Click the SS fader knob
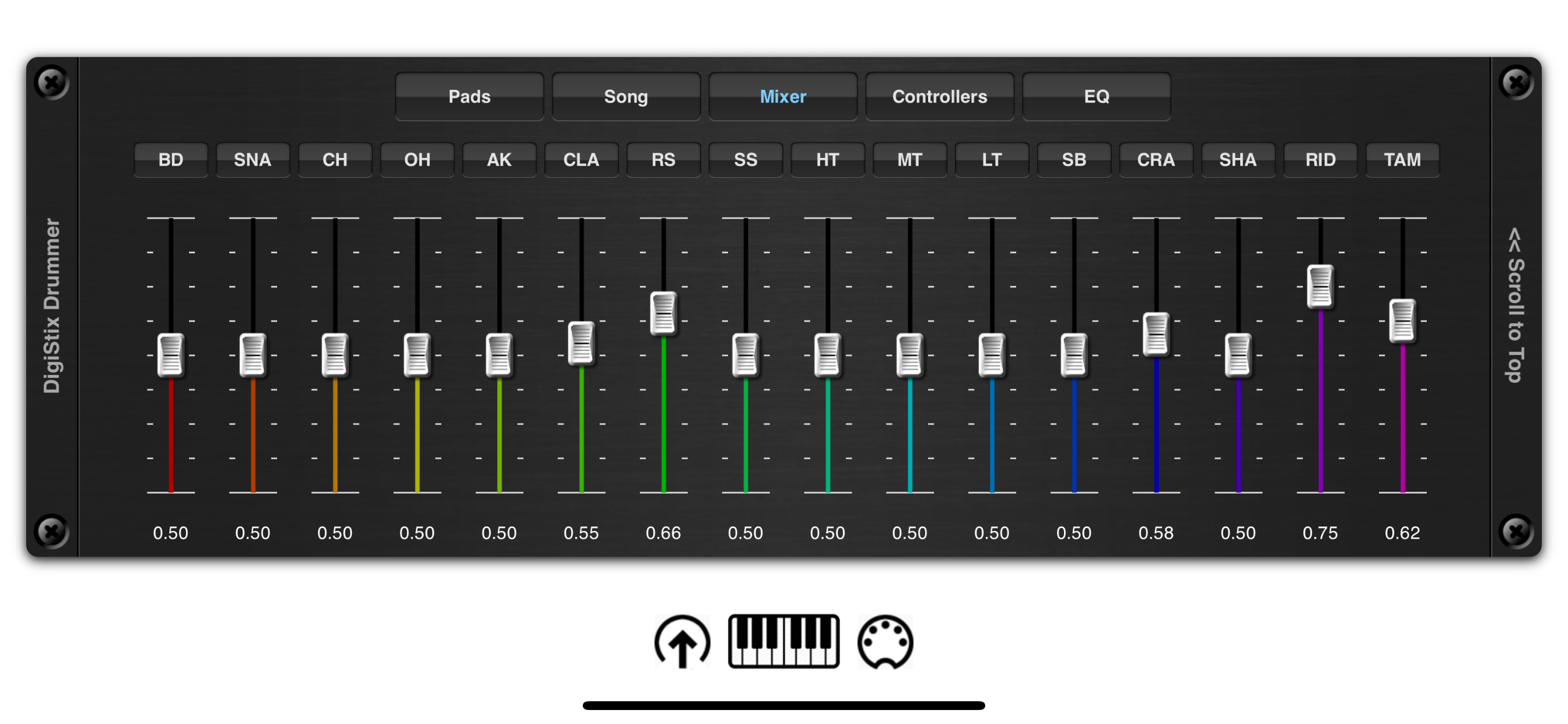1568x724 pixels. click(x=745, y=354)
